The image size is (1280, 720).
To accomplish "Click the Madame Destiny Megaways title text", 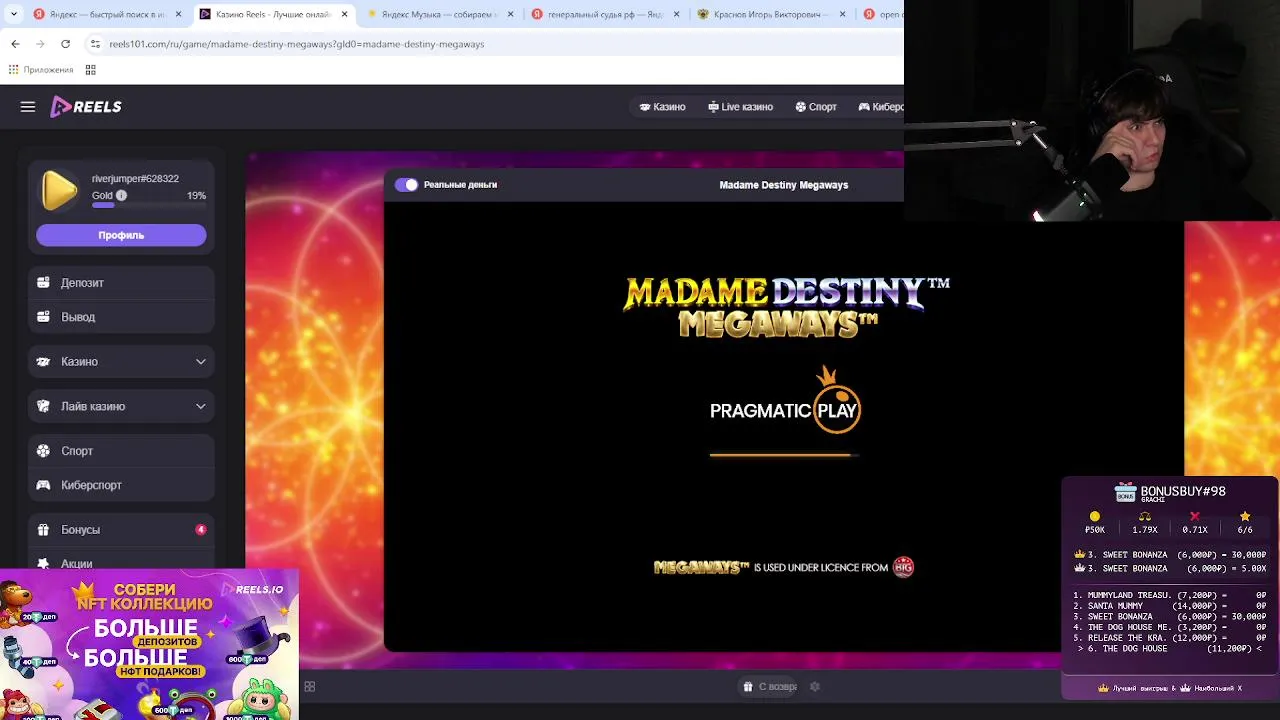I will (x=784, y=185).
